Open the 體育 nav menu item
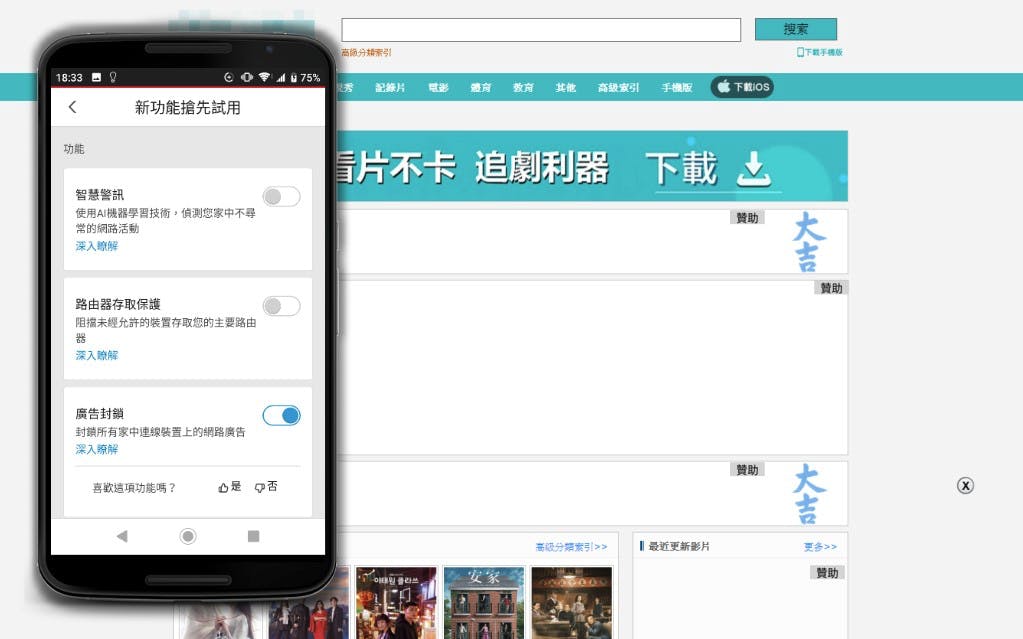 pos(481,87)
